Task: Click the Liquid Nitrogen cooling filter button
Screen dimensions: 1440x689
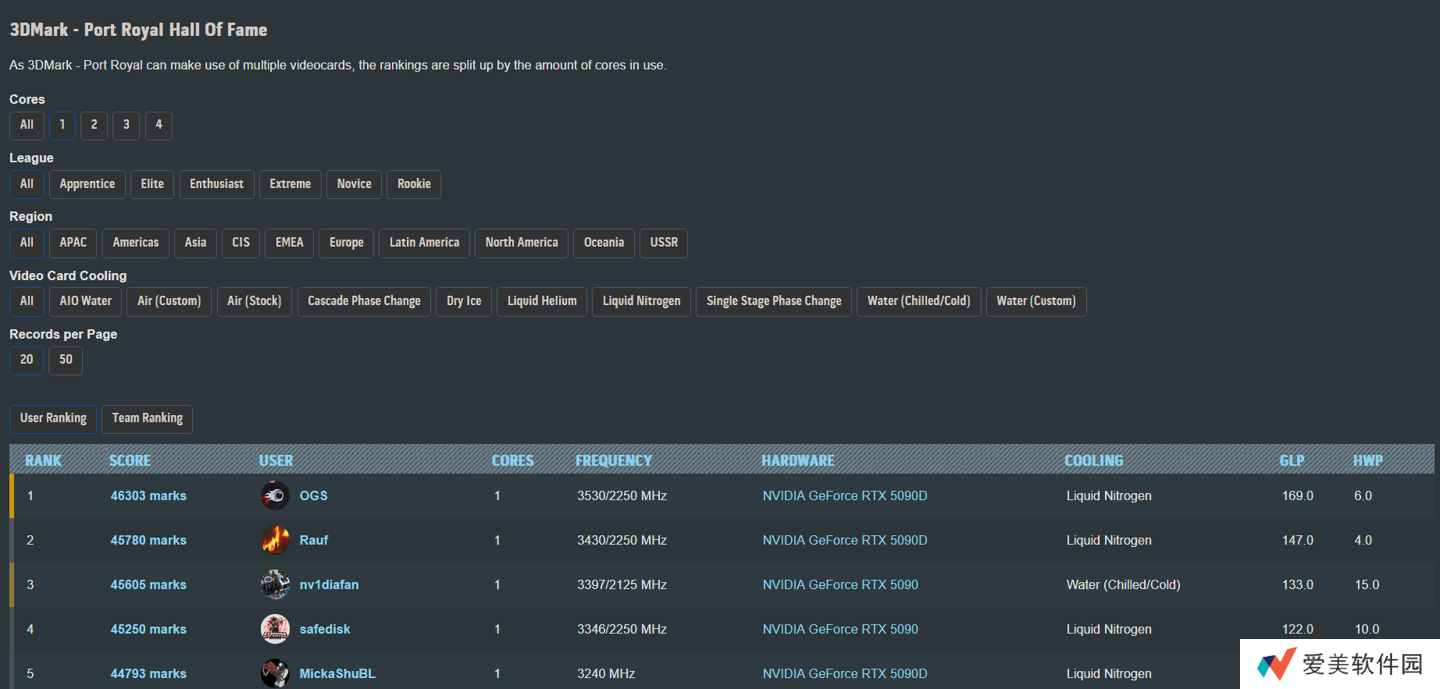Action: 642,301
